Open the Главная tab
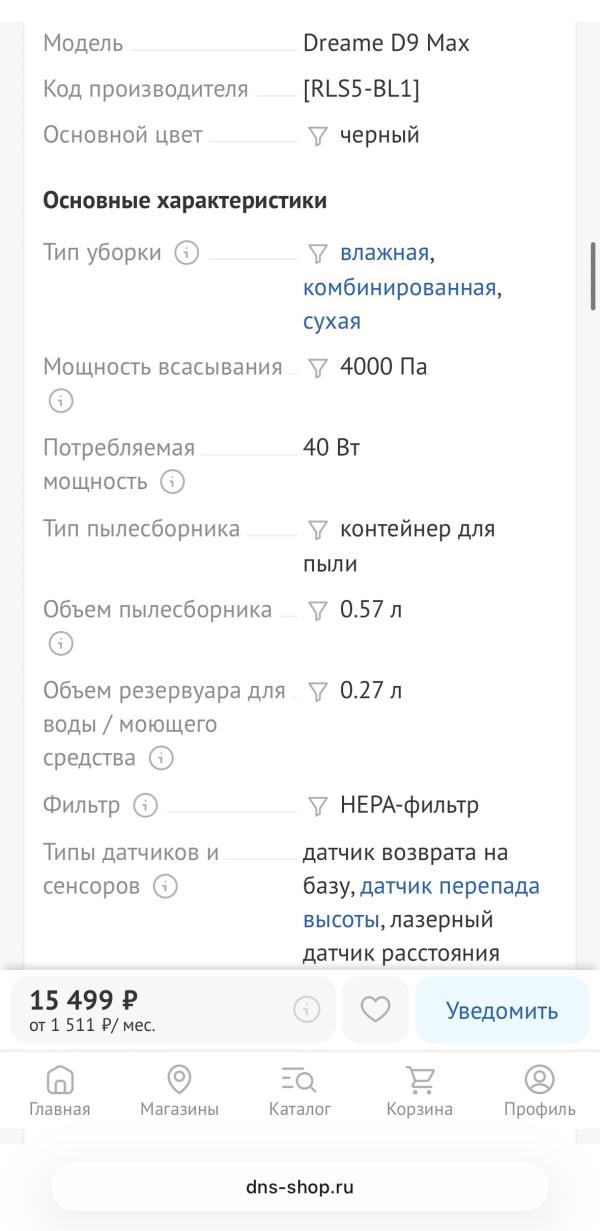 tap(60, 1090)
